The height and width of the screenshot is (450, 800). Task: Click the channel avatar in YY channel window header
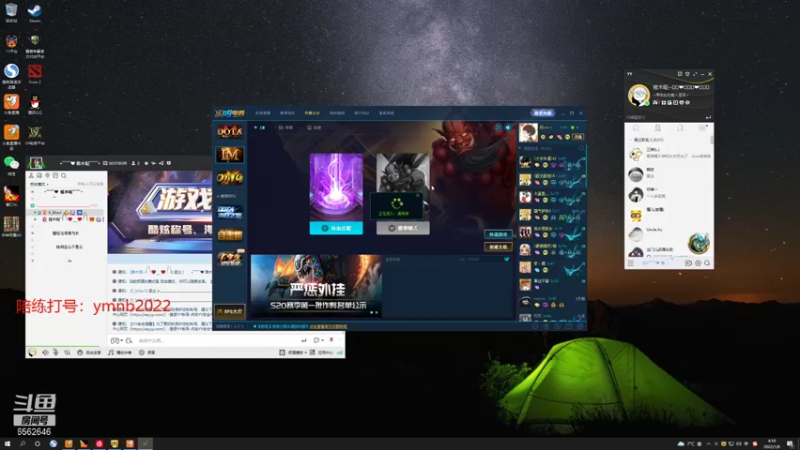[x=36, y=163]
